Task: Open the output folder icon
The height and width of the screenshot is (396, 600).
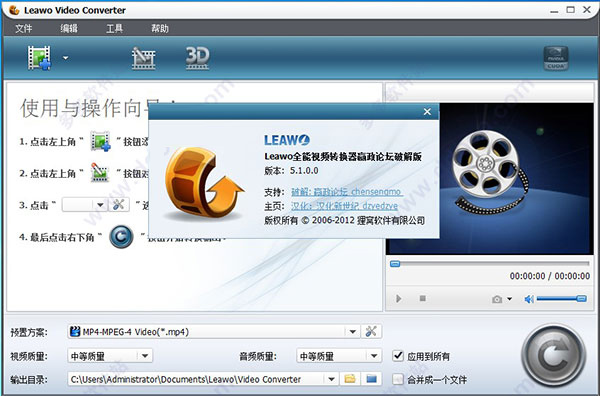Action: (x=371, y=379)
